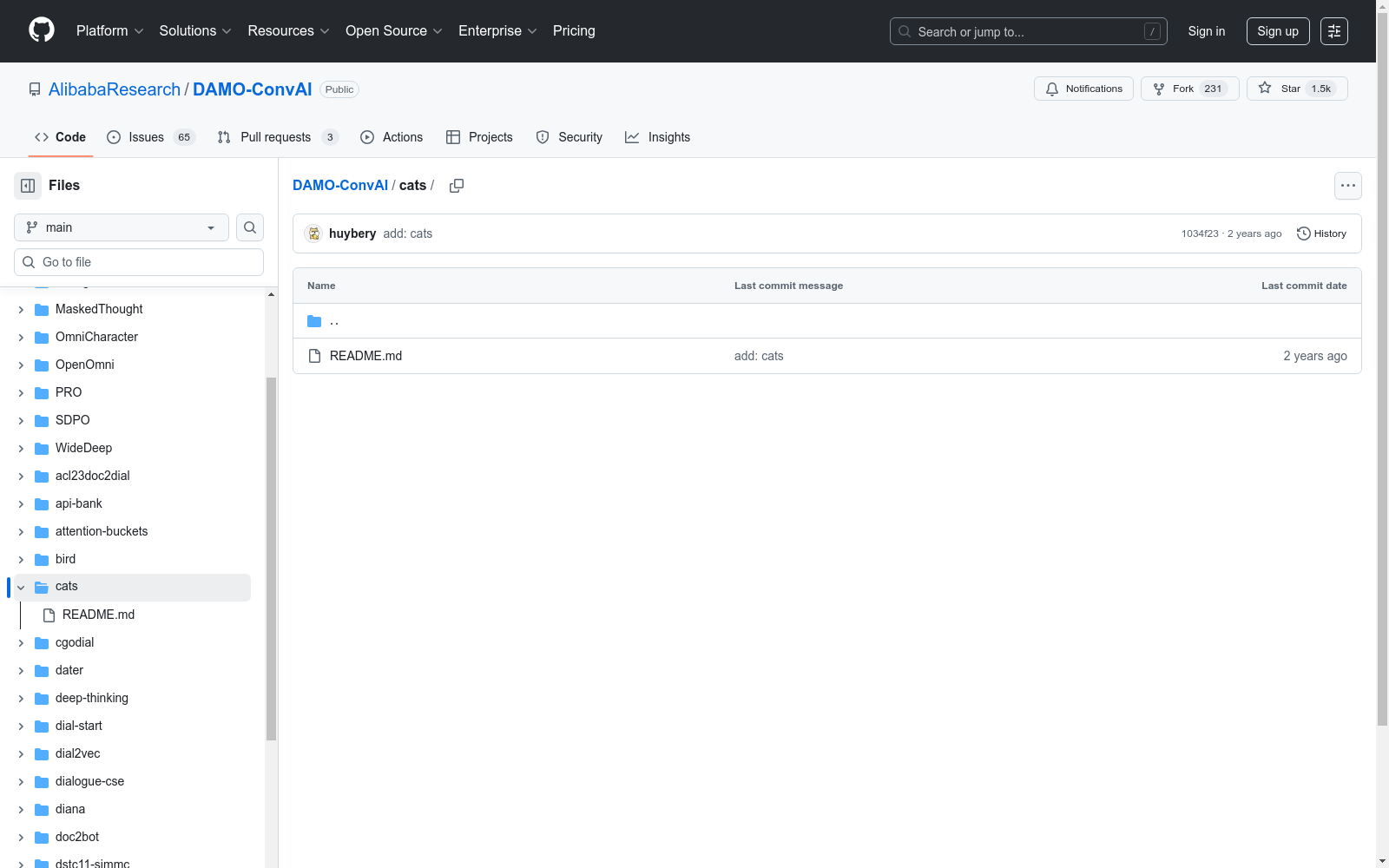Image resolution: width=1389 pixels, height=868 pixels.
Task: Open the main branch selector dropdown
Action: point(122,227)
